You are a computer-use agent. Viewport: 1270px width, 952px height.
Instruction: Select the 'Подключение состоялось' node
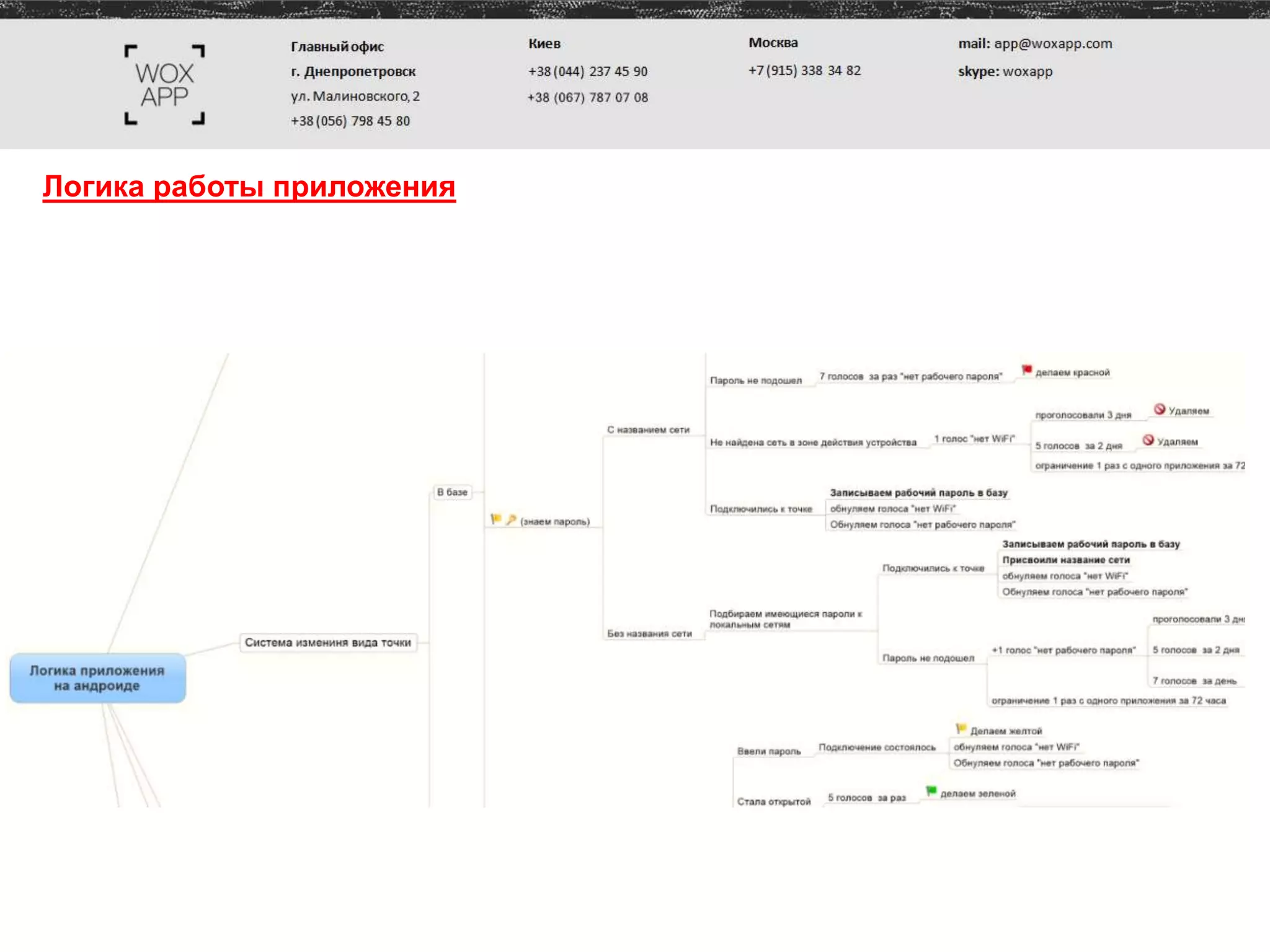(877, 747)
